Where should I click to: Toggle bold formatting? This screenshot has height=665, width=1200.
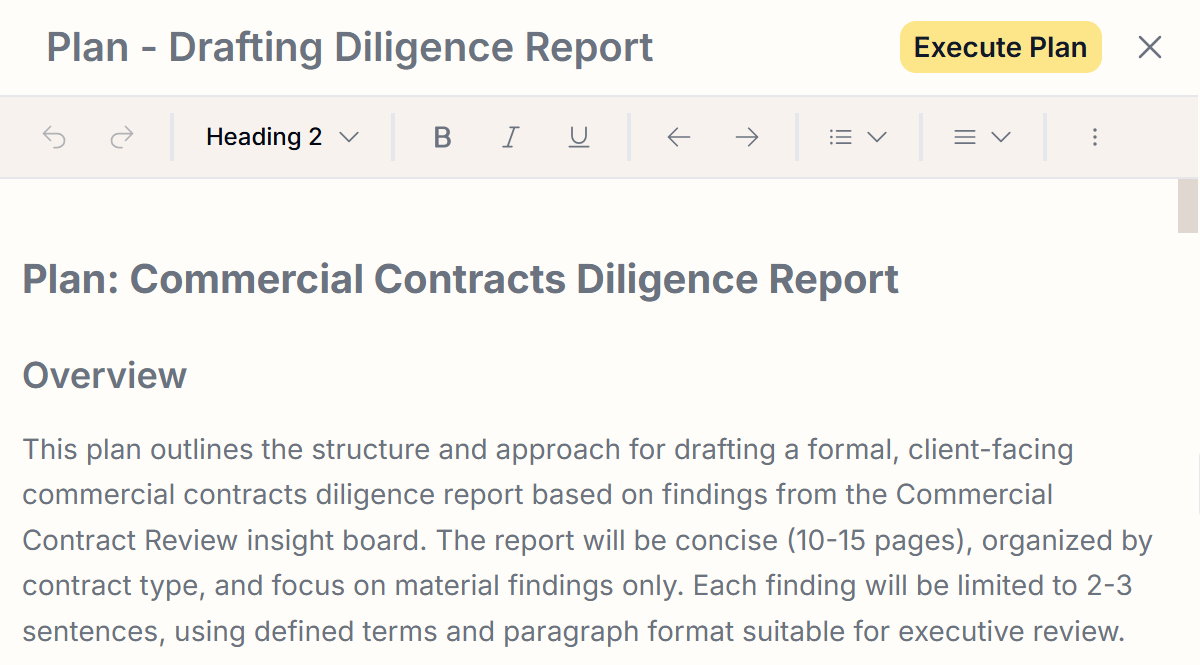(442, 137)
